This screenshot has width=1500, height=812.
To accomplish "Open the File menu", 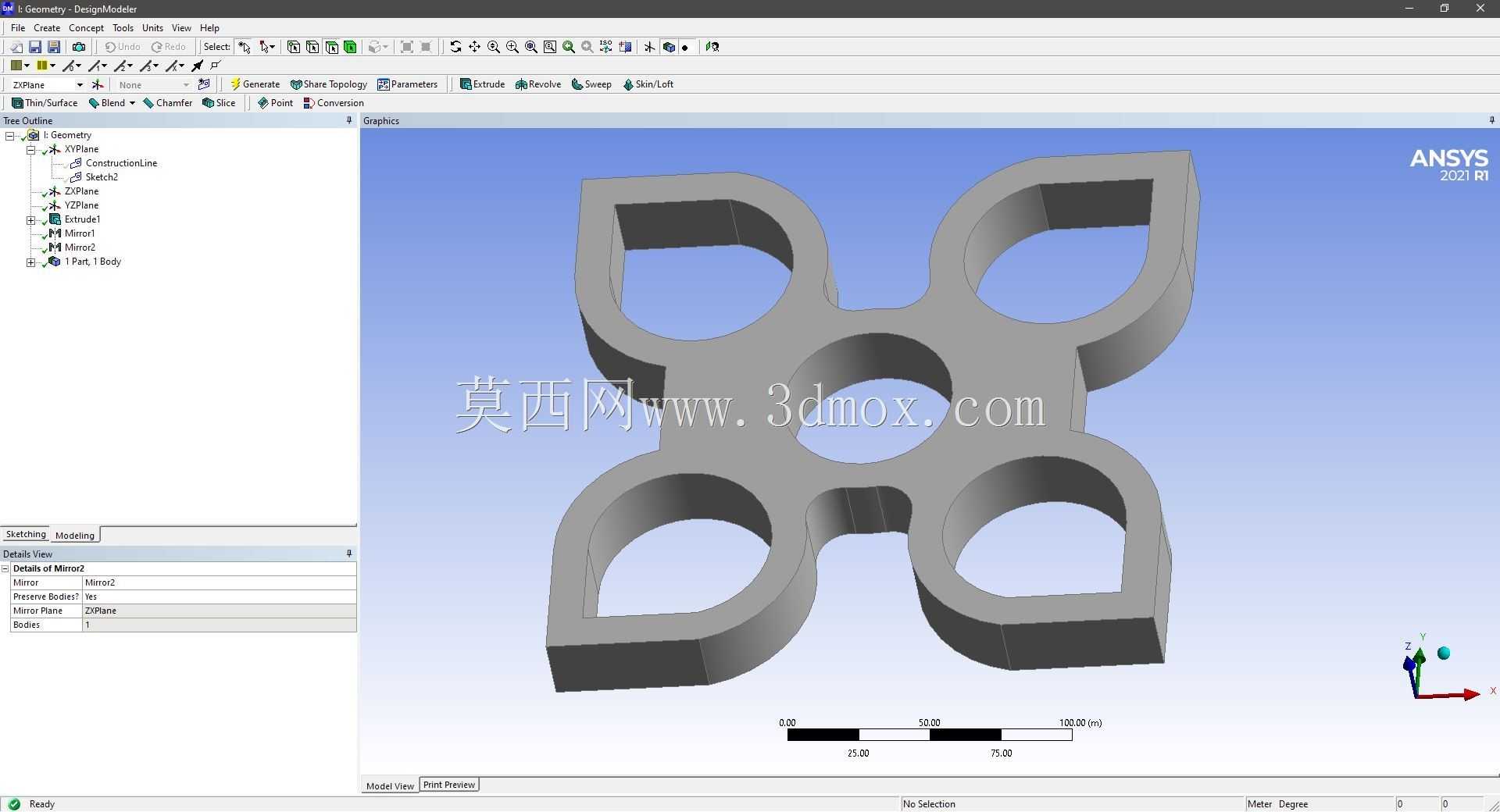I will (18, 27).
